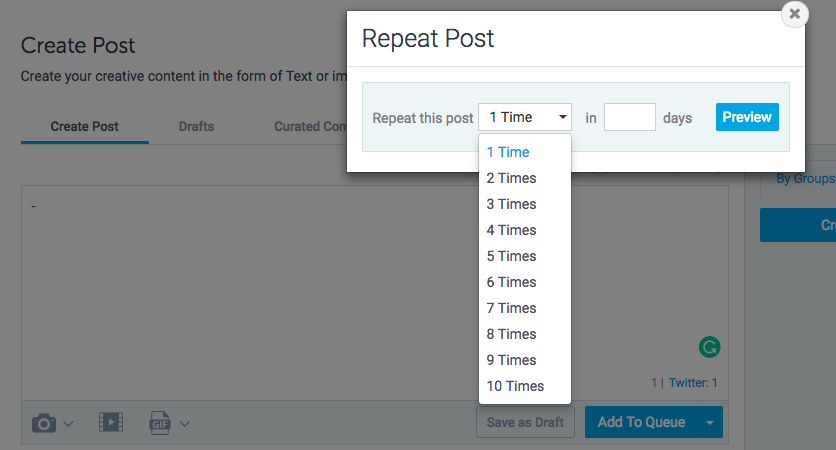Screen dimensions: 836x450
Task: Expand the camera options chevron
Action: point(69,424)
